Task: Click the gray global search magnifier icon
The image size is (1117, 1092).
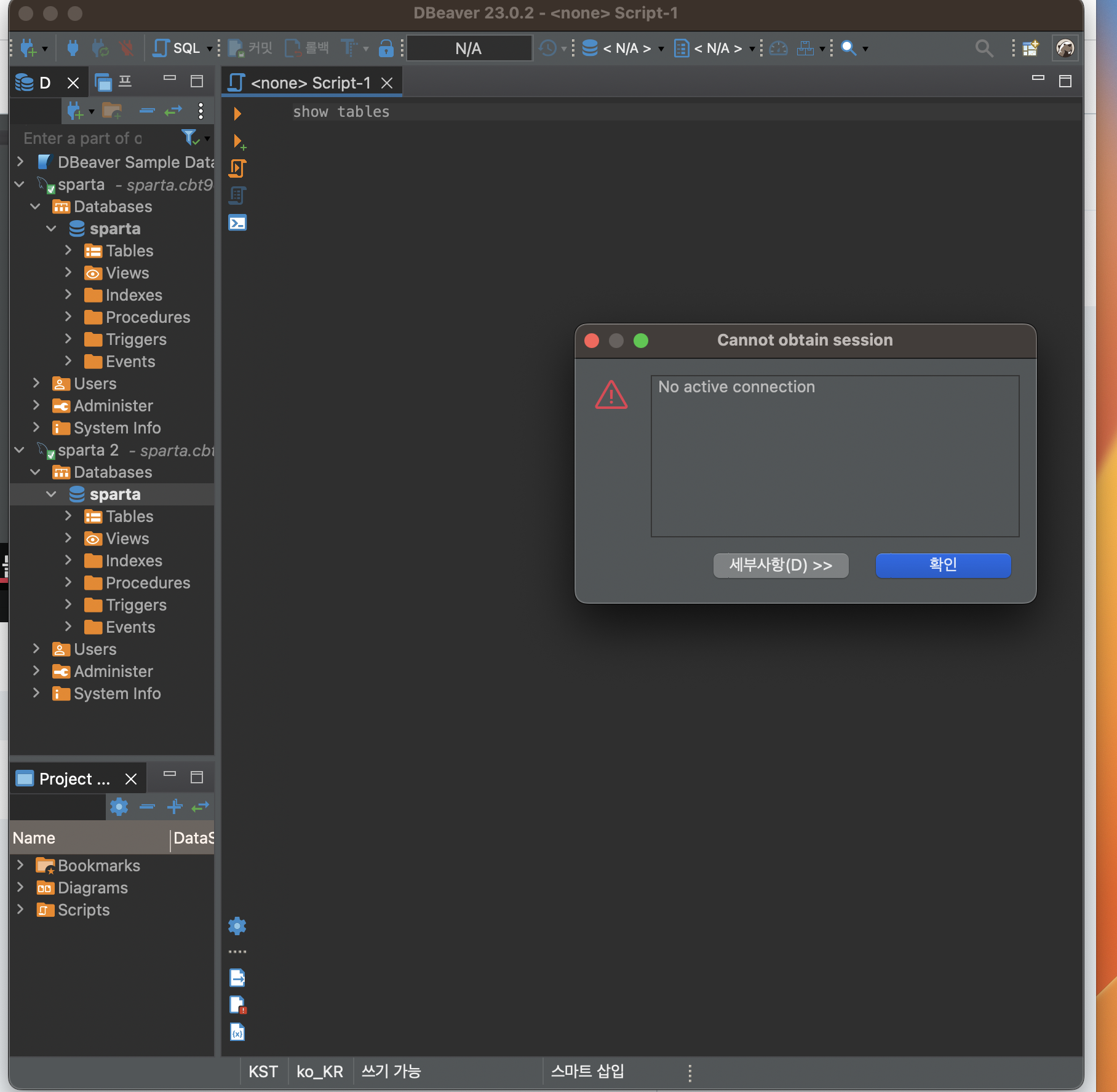Action: [984, 48]
